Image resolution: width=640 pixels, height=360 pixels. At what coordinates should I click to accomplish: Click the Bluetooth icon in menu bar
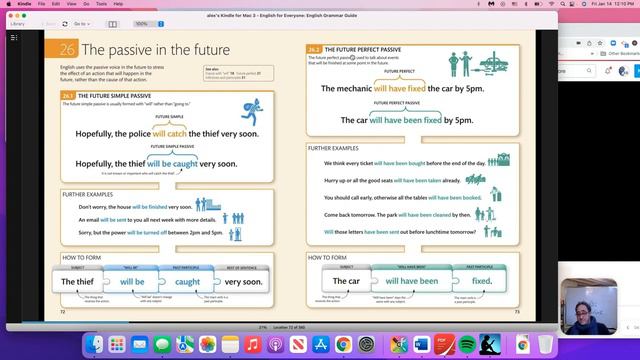[x=526, y=4]
